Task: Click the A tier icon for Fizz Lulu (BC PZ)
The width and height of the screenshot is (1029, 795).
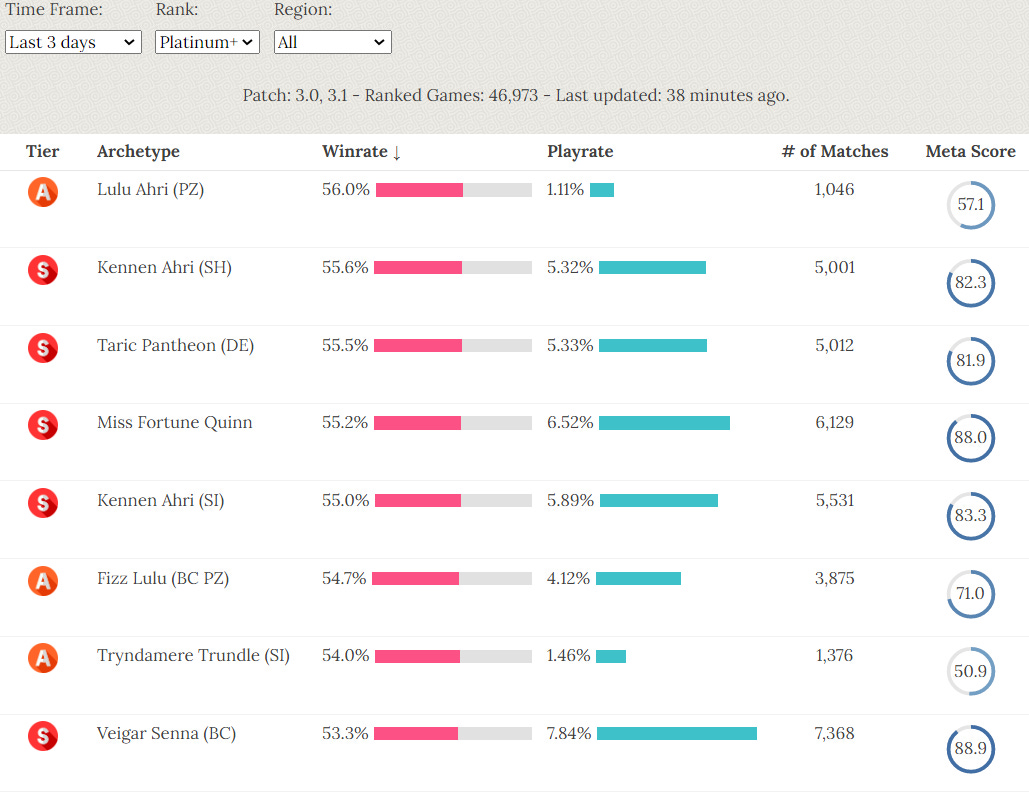Action: 43,581
